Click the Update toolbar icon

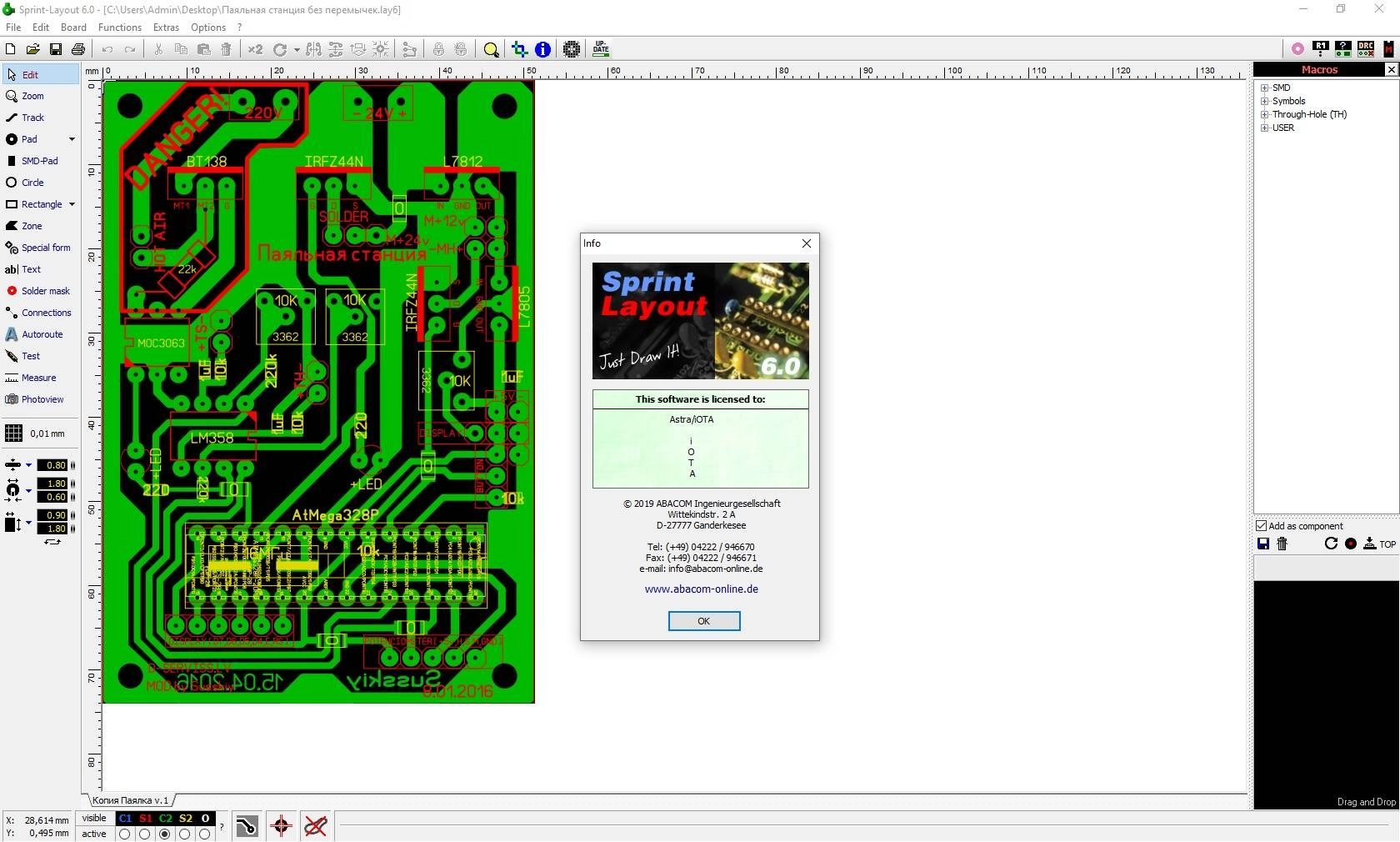[x=601, y=49]
